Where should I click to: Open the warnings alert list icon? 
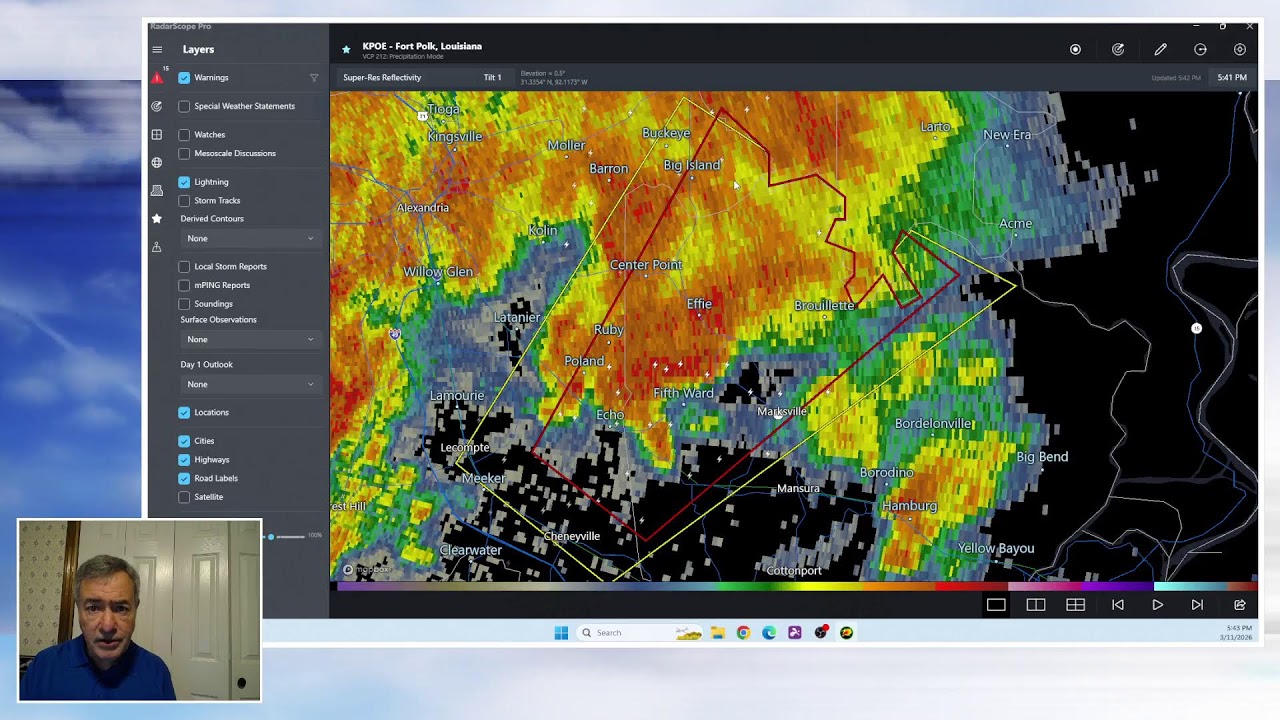(x=157, y=77)
